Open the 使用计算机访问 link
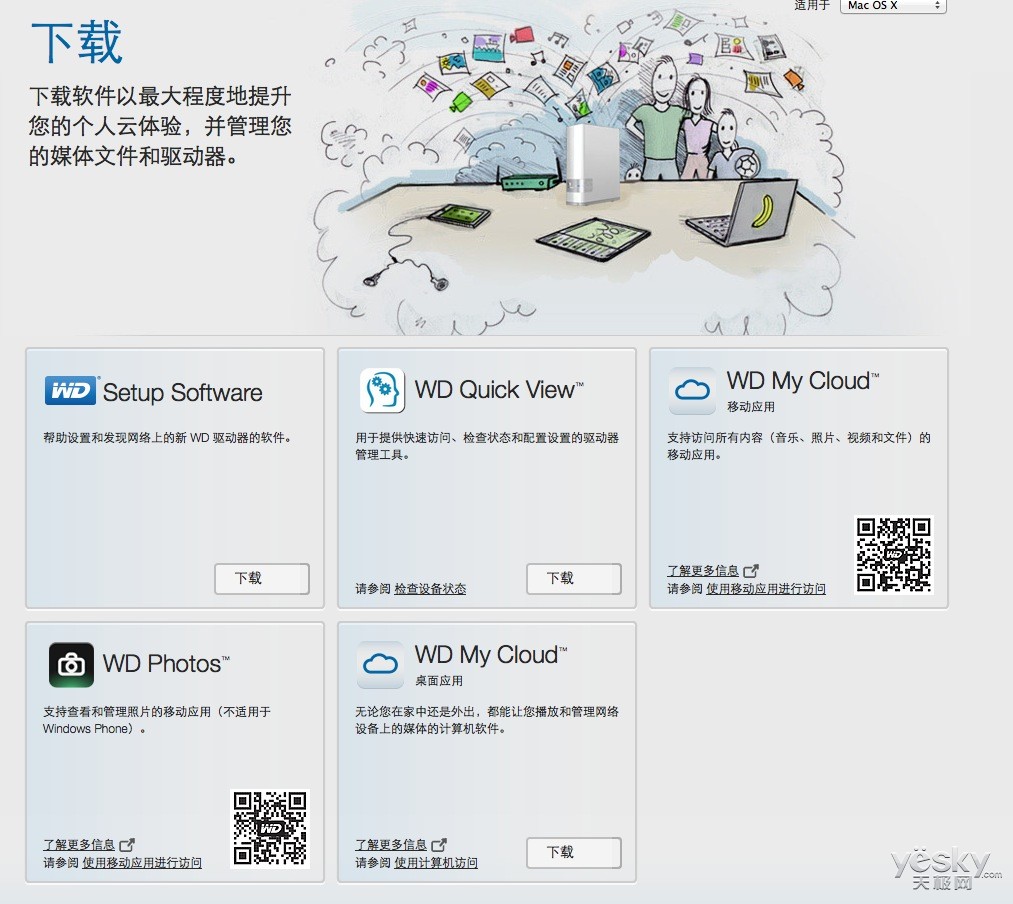1013x904 pixels. pos(435,863)
